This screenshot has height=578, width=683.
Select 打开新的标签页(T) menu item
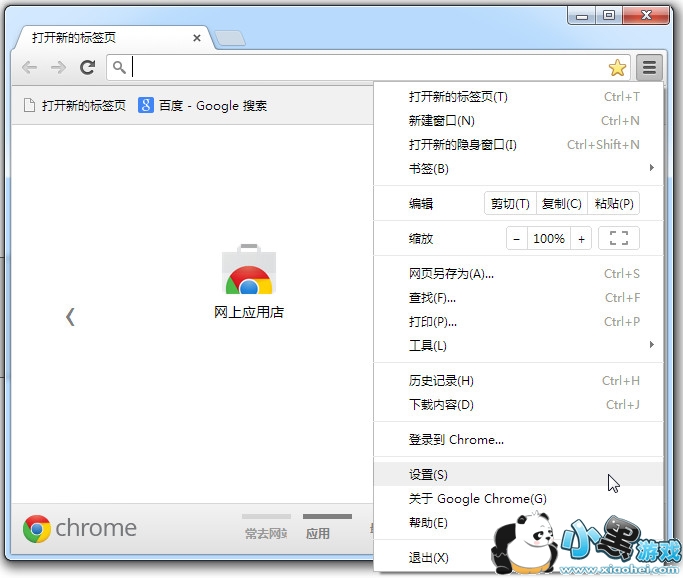518,97
